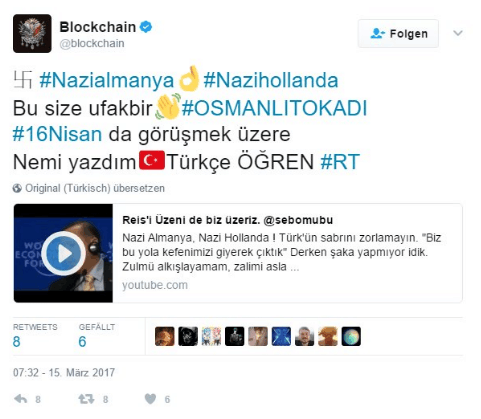Play the embedded YouTube video

[63, 253]
